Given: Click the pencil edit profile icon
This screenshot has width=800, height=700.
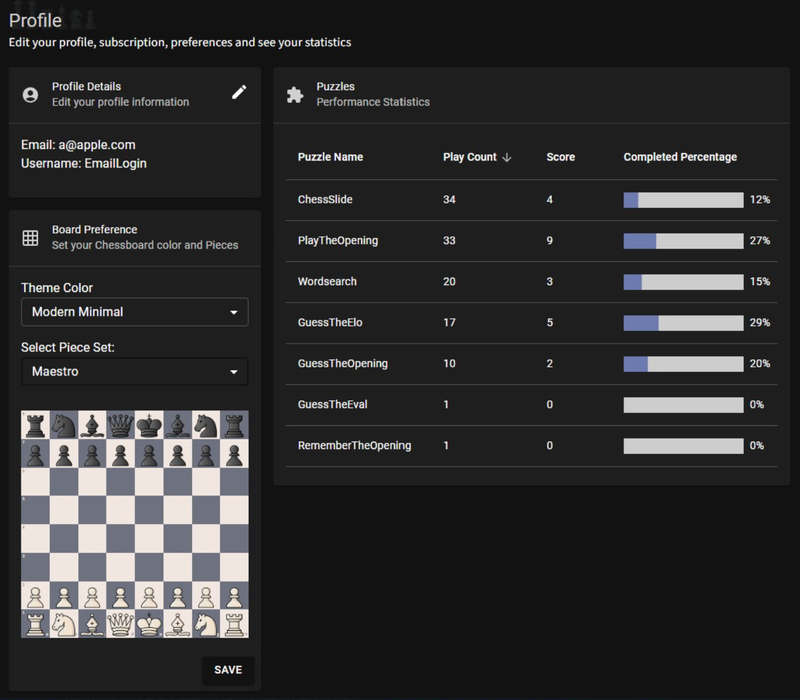Looking at the screenshot, I should [239, 93].
